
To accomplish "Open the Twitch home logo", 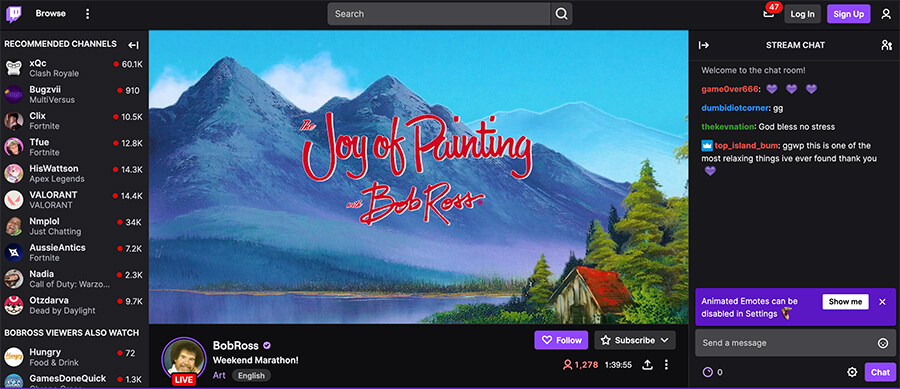I will (x=14, y=14).
